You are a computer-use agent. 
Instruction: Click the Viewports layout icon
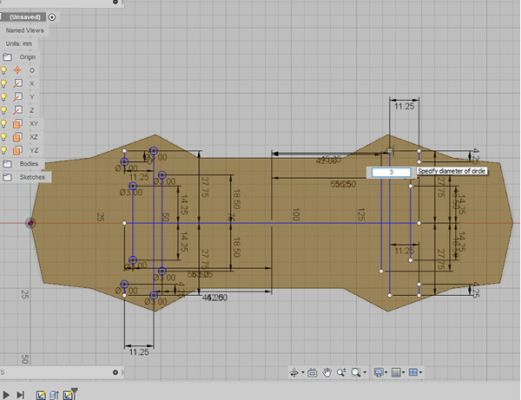click(x=413, y=372)
